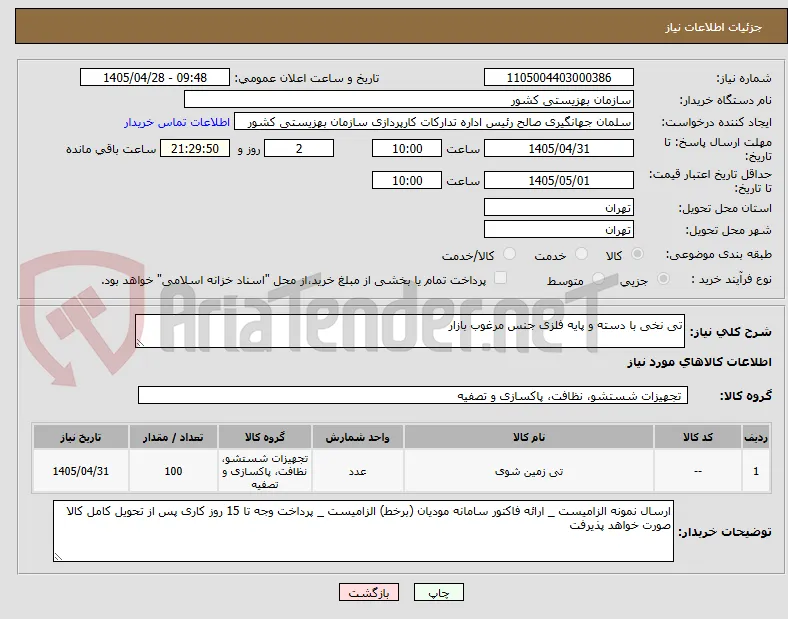
Task: Click the delivery city field تهران
Action: point(558,230)
